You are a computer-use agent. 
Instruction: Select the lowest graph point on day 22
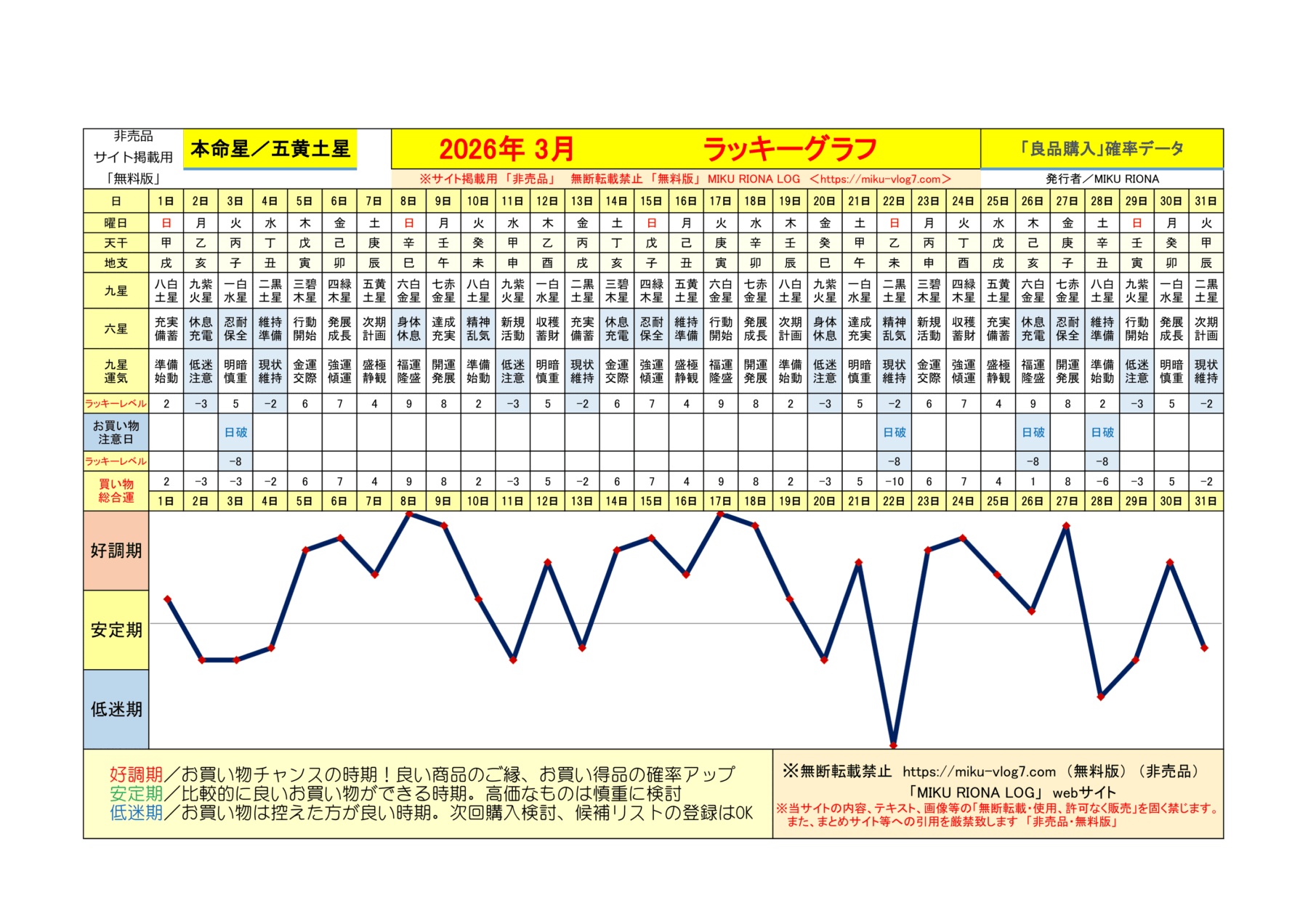tap(893, 745)
